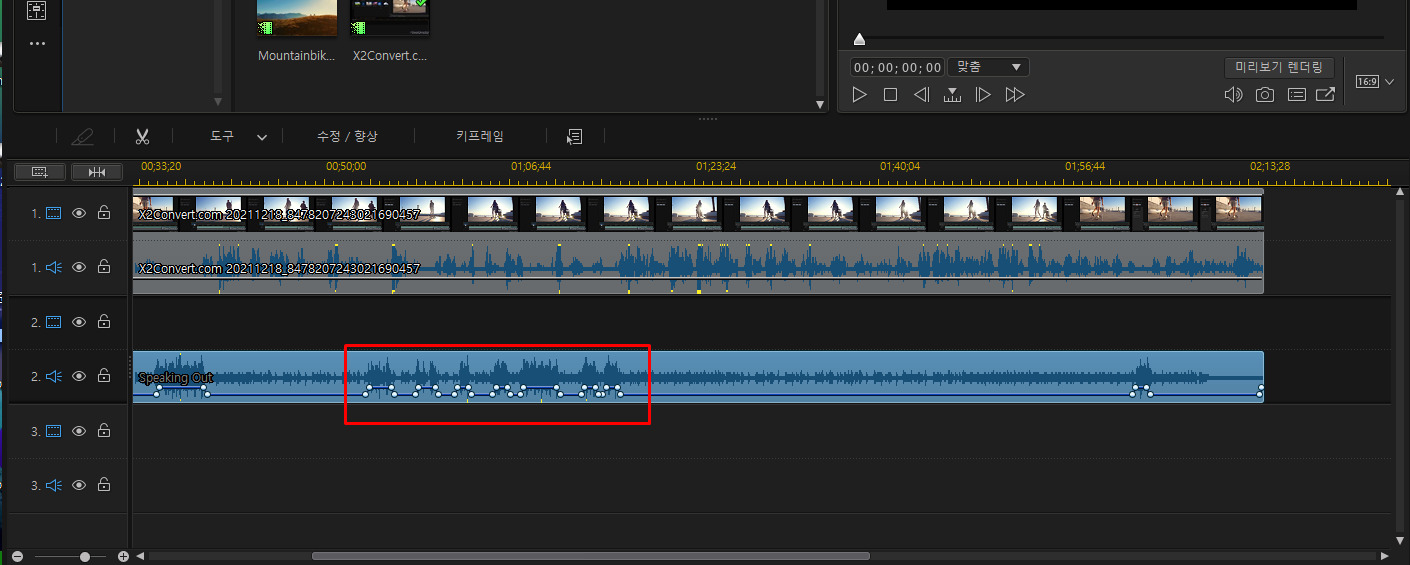Click the sidebar room icon above the dots
This screenshot has width=1410, height=565.
(x=37, y=11)
